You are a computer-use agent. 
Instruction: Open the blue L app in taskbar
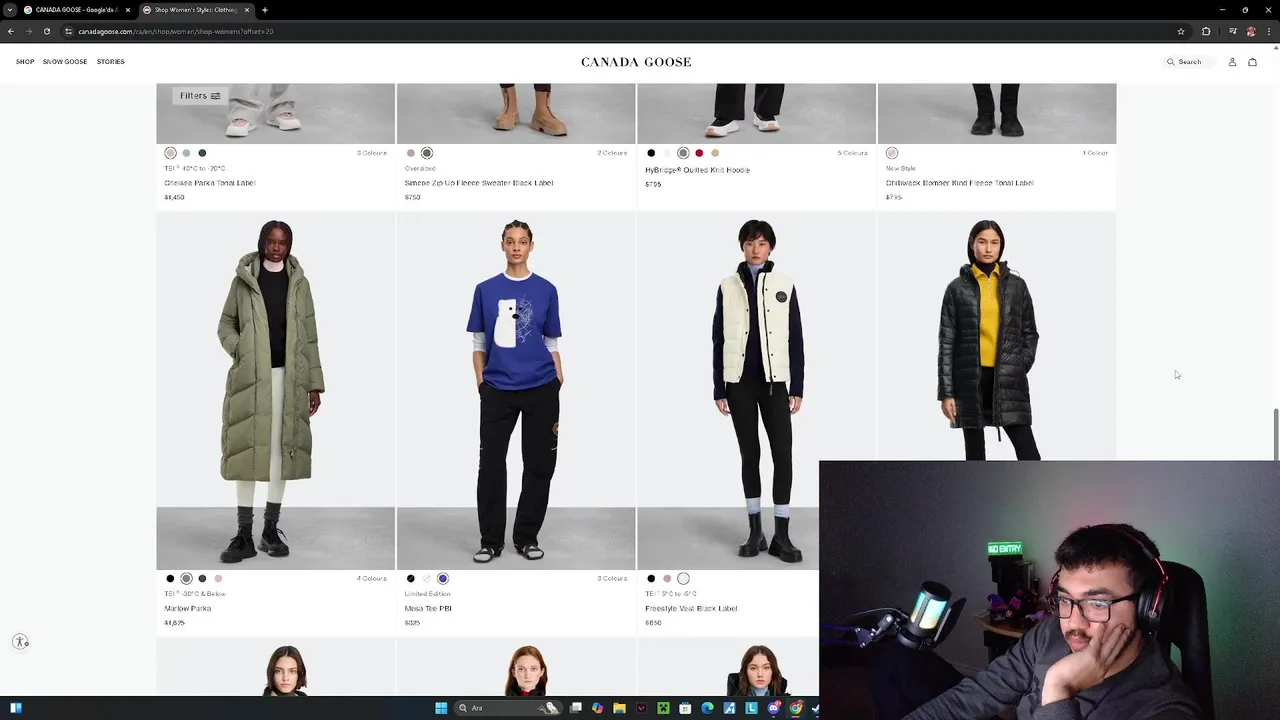pyautogui.click(x=751, y=708)
